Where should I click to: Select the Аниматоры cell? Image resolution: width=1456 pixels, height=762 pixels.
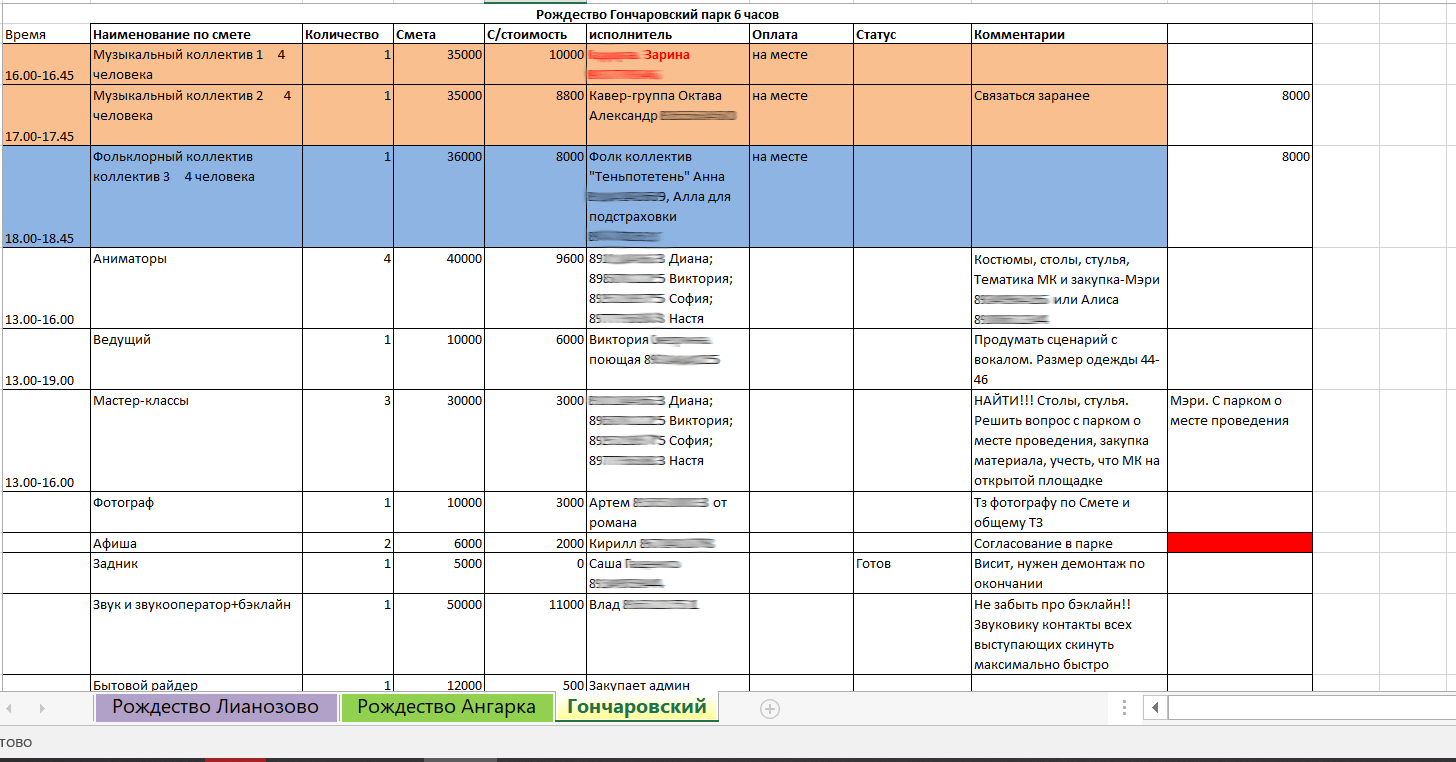[196, 288]
